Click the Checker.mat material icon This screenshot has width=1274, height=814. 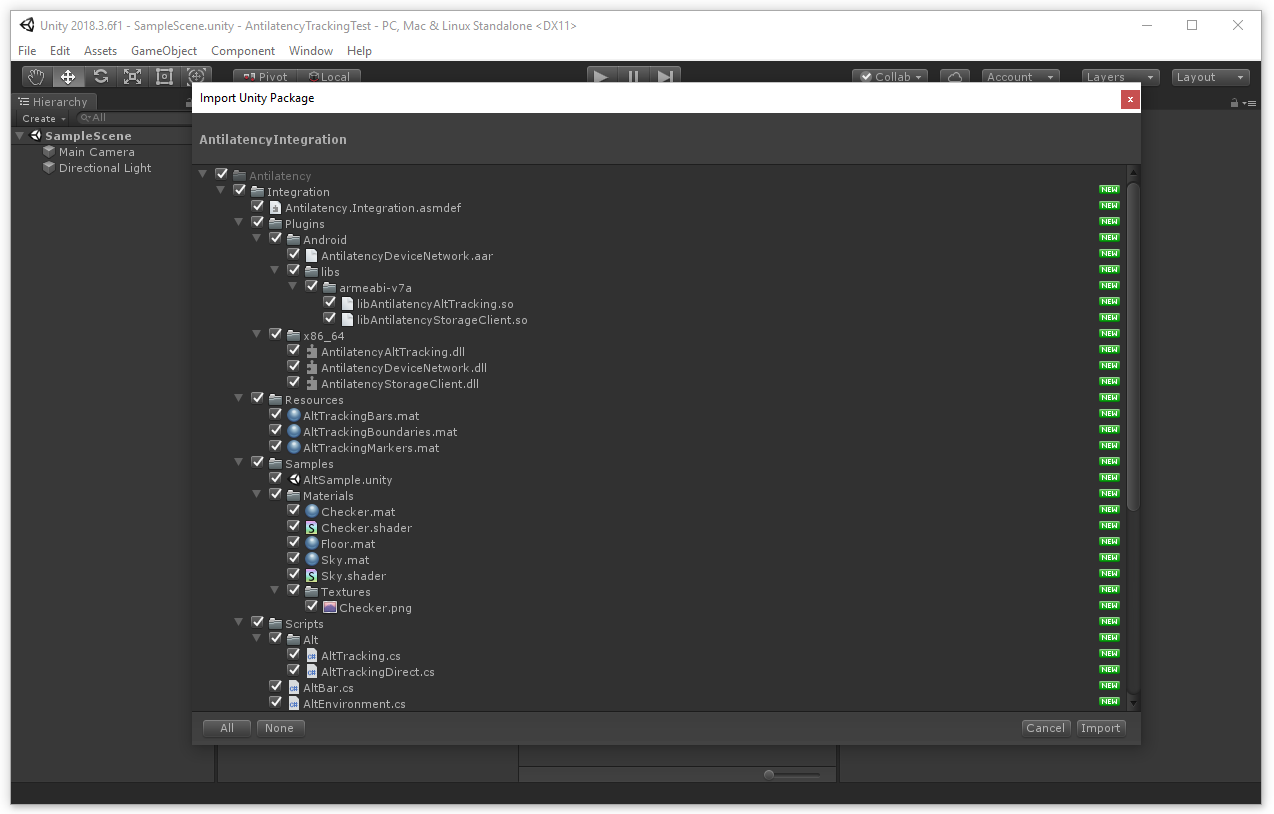pos(311,512)
